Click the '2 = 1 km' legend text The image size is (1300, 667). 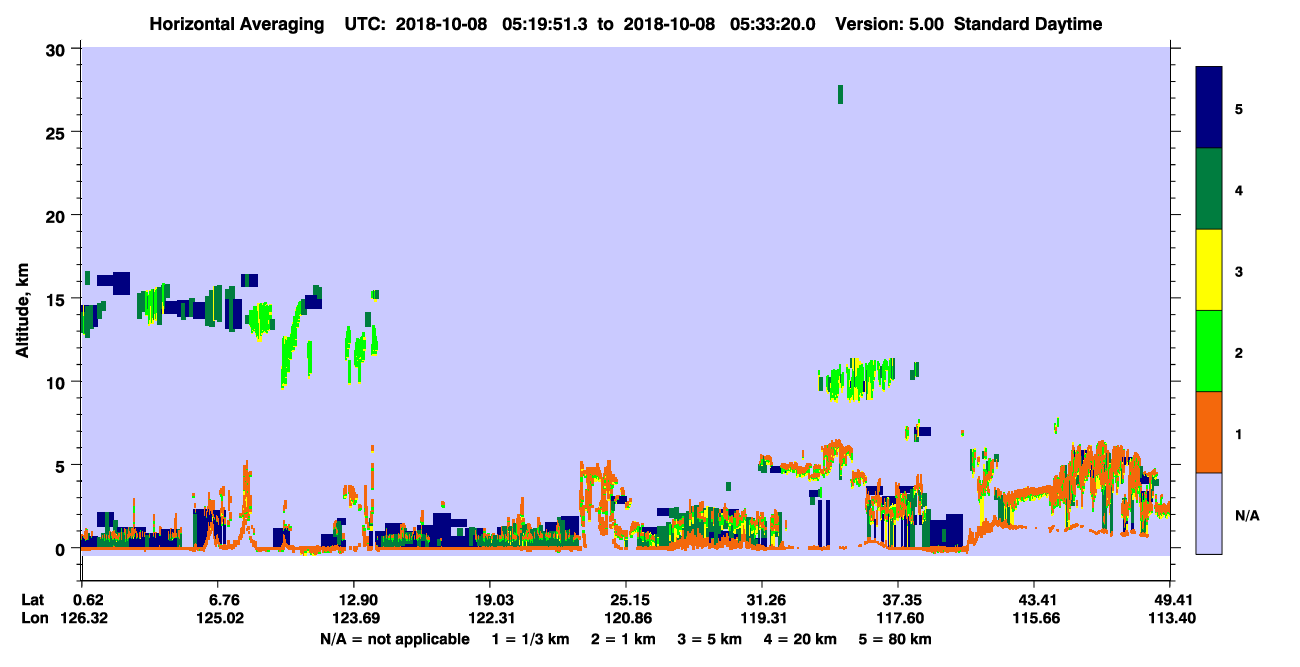[x=626, y=638]
